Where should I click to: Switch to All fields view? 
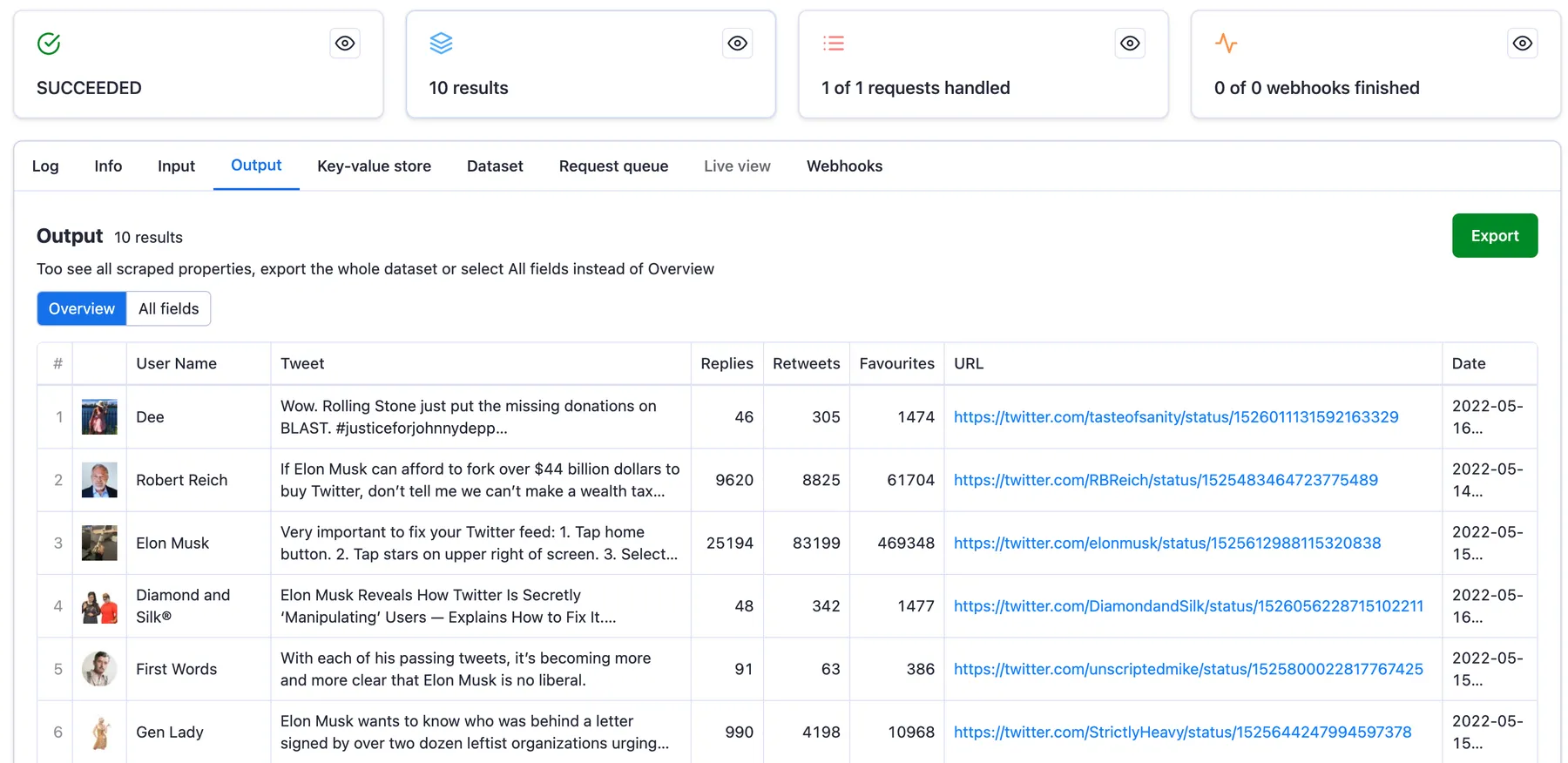169,309
